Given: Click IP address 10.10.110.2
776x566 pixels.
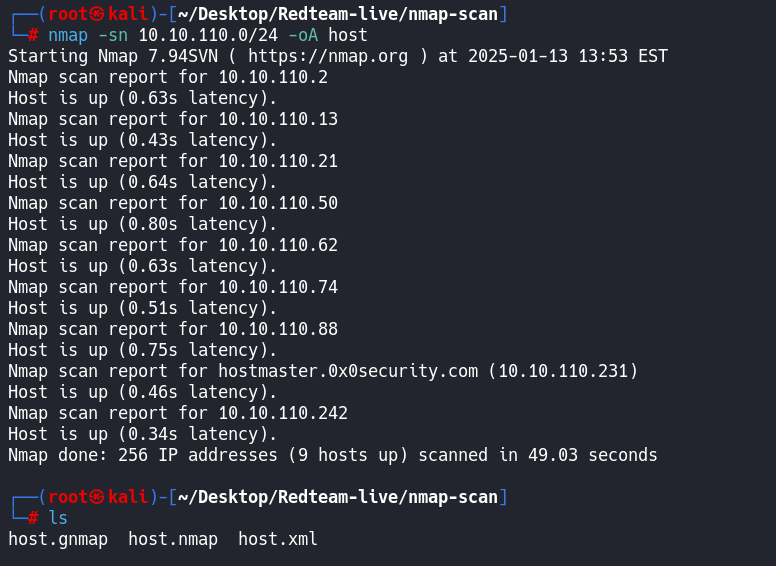Looking at the screenshot, I should (273, 77).
